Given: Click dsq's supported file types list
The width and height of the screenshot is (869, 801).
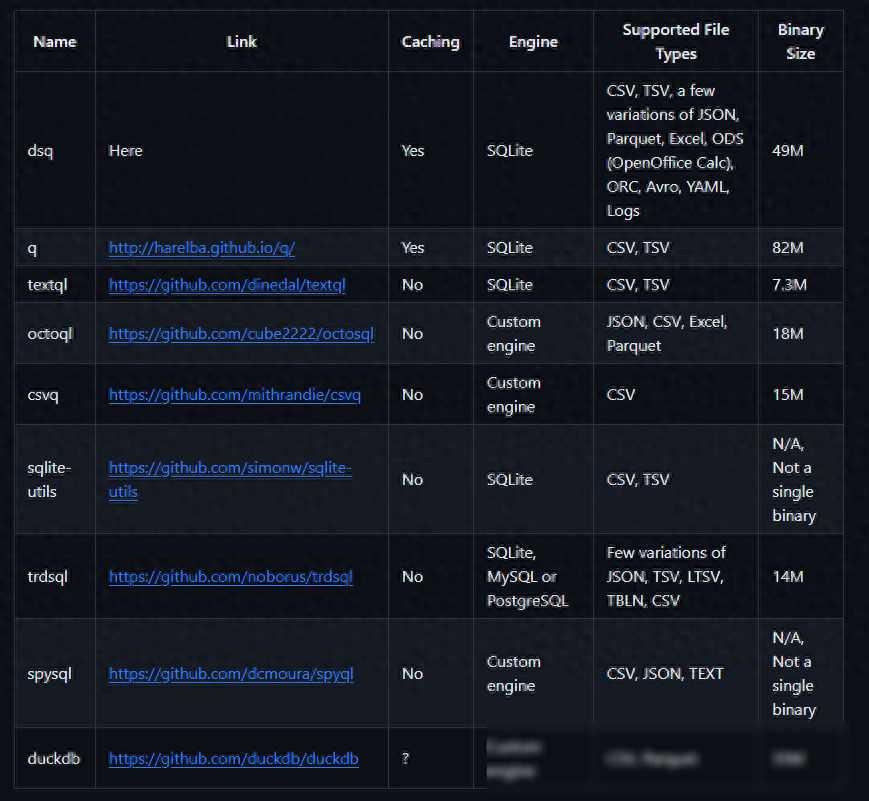Looking at the screenshot, I should point(675,151).
